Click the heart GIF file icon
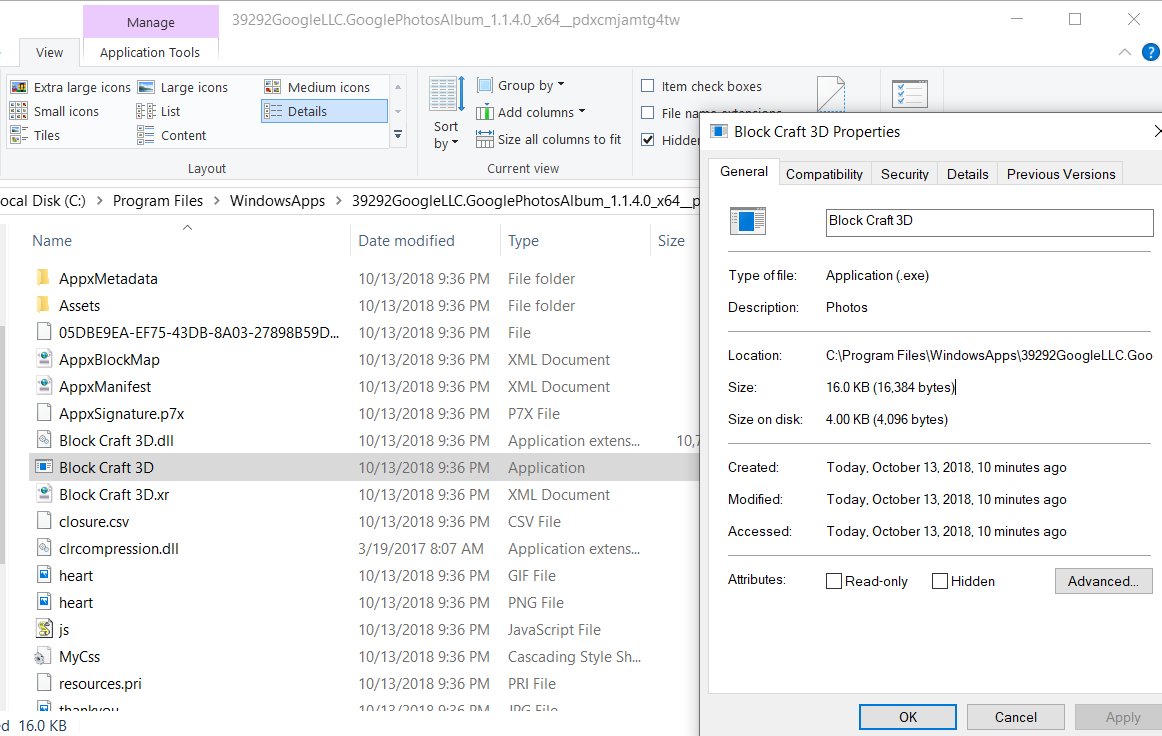This screenshot has width=1162, height=736. click(x=44, y=575)
